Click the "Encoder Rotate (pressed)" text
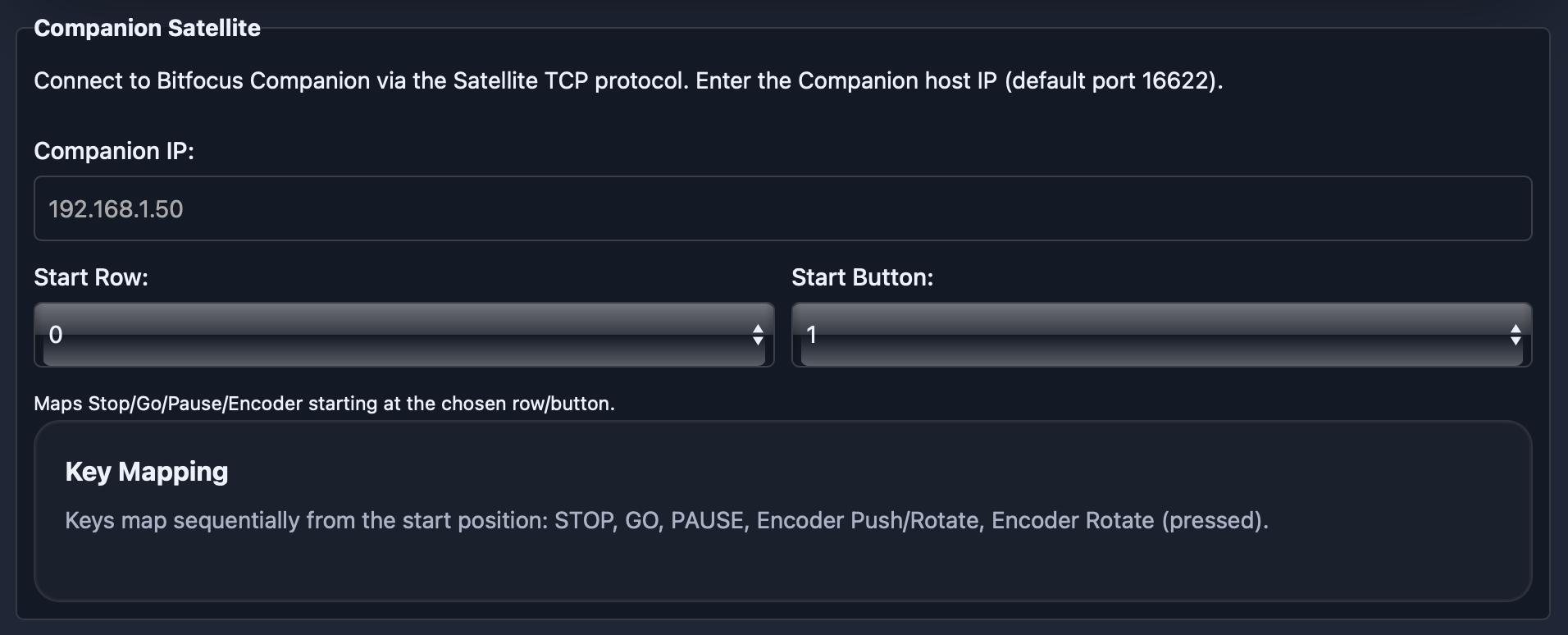The image size is (1568, 635). pos(1128,520)
